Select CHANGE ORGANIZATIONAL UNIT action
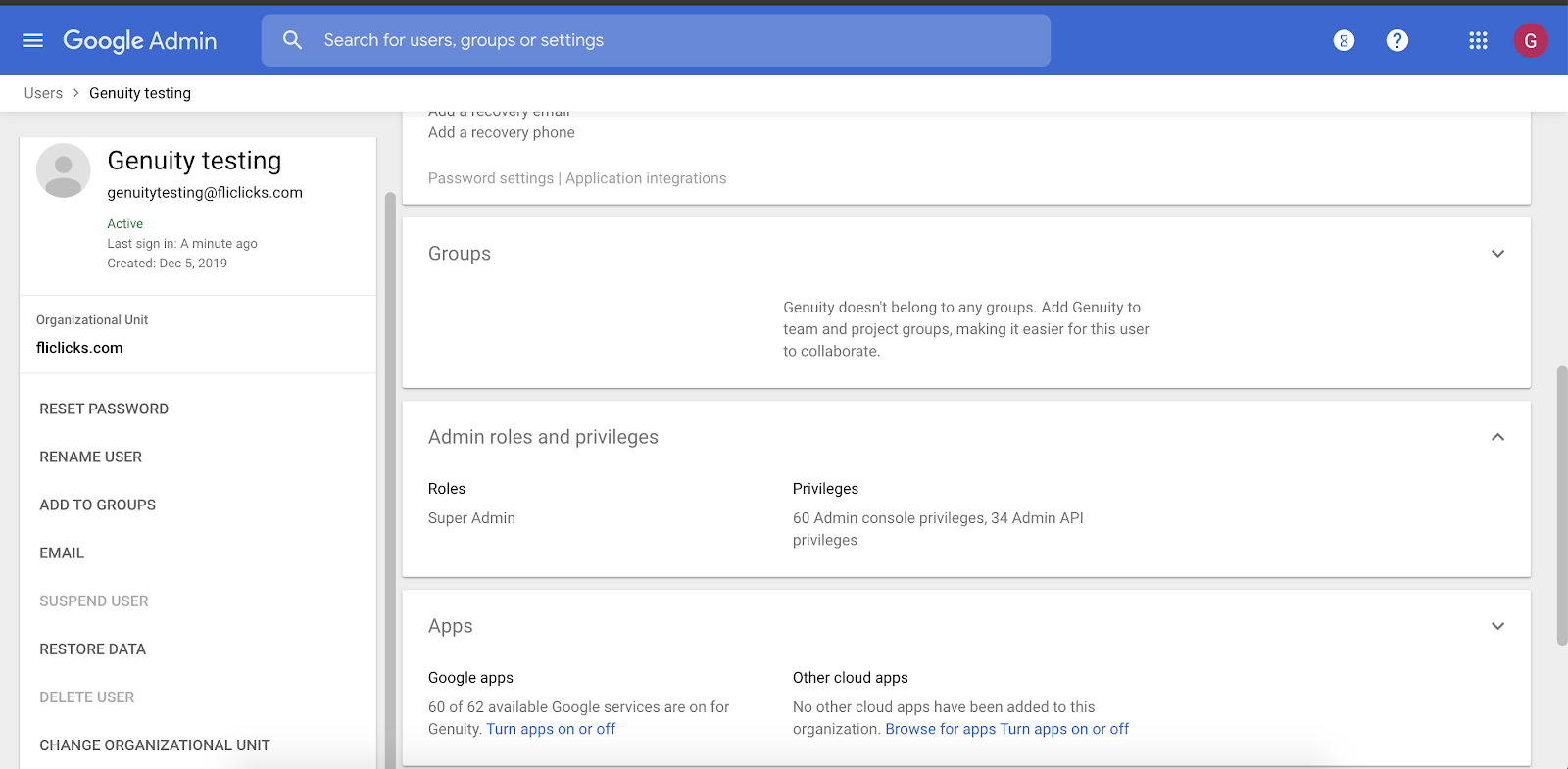Screen dimensions: 1568x769 pyautogui.click(x=155, y=745)
